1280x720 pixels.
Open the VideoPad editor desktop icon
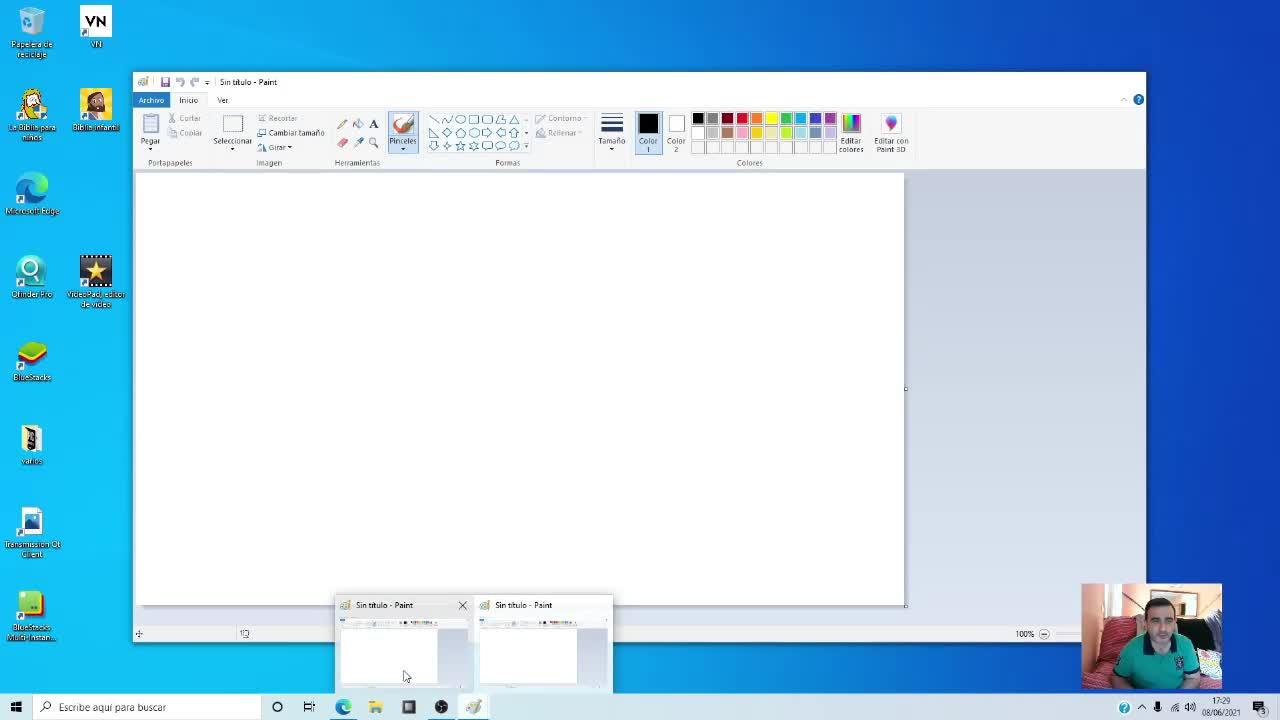tap(96, 281)
